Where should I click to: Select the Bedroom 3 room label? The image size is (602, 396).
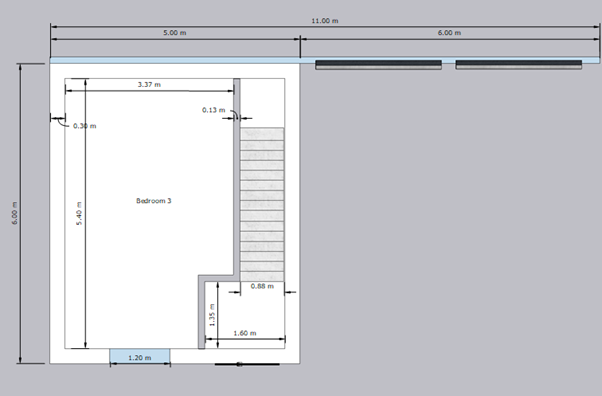(154, 200)
